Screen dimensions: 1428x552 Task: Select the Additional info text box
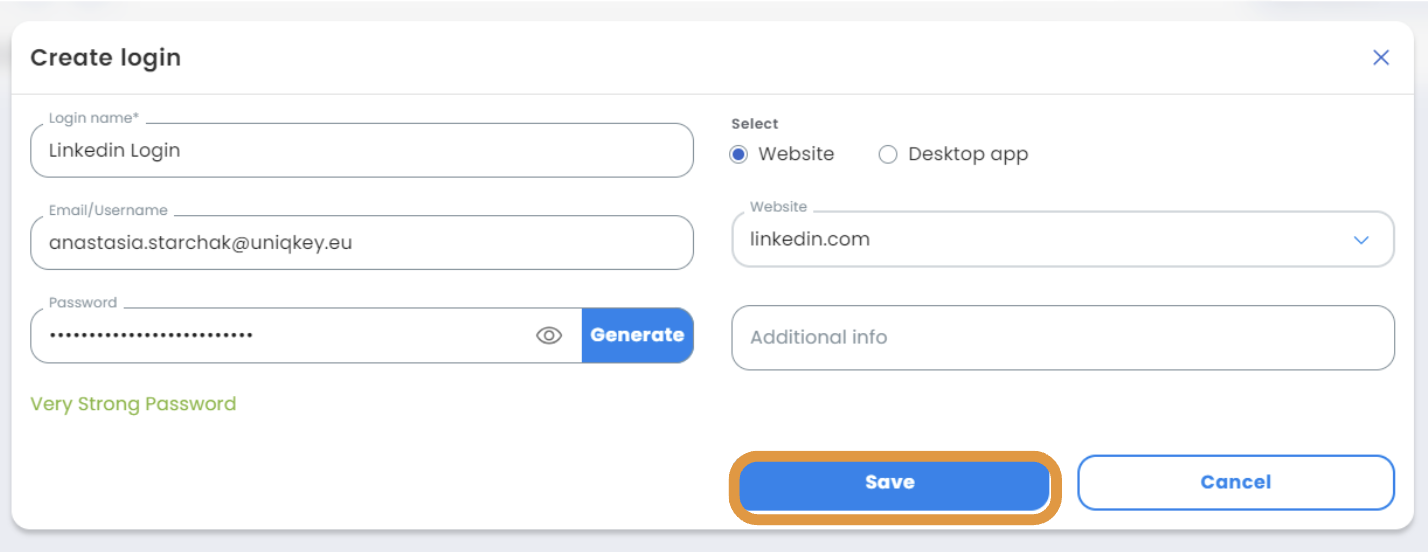1063,338
